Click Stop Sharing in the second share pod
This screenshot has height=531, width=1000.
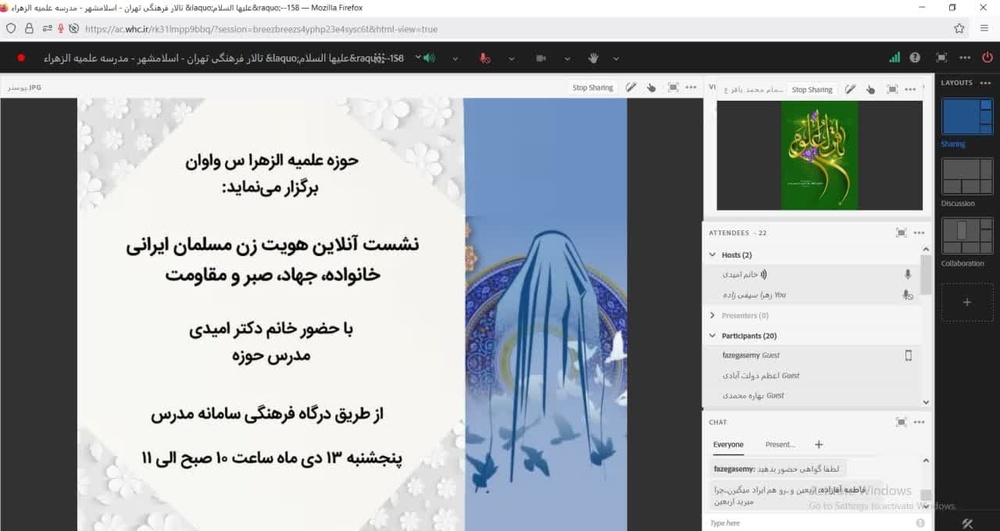point(812,90)
